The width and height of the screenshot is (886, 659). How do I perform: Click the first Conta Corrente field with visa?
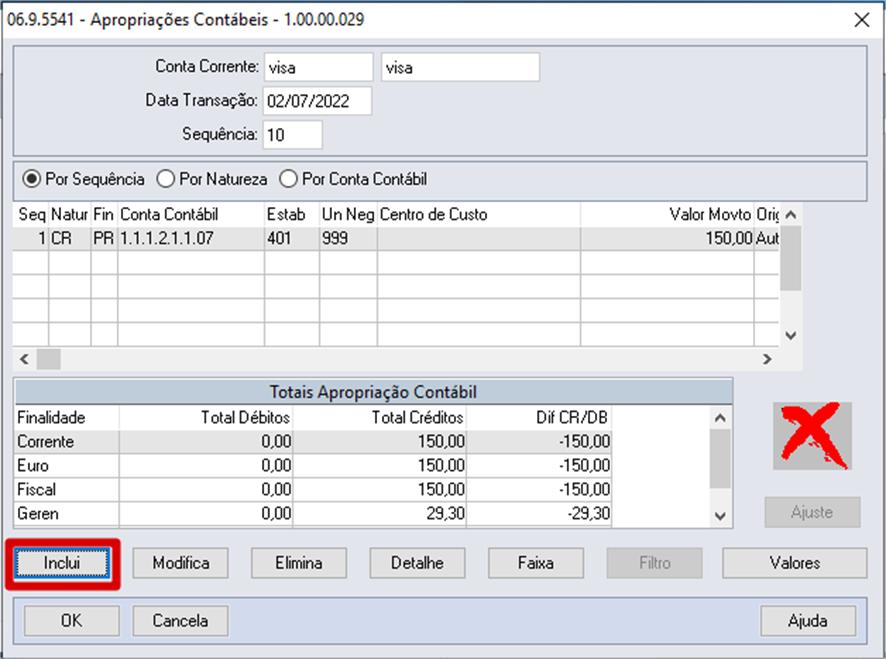318,68
